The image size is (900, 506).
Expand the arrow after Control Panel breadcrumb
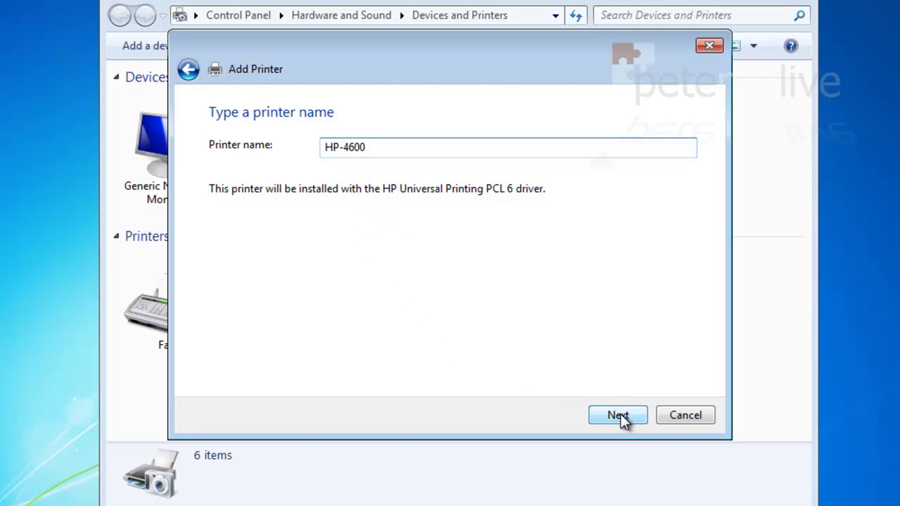point(281,15)
